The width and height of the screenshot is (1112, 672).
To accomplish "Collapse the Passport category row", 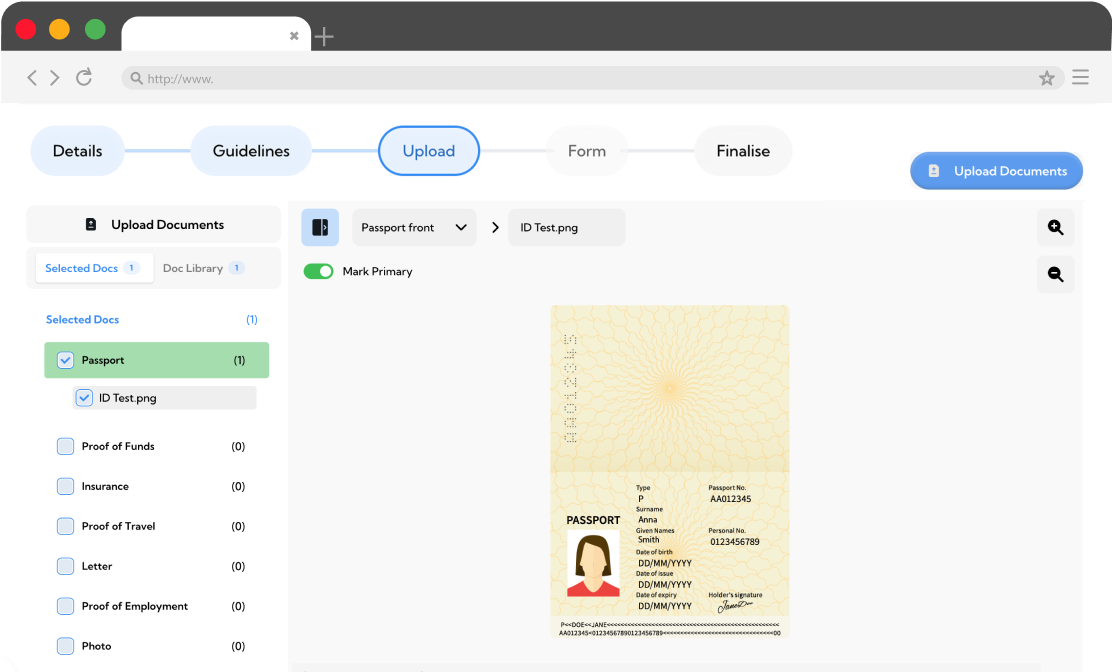I will tap(156, 360).
